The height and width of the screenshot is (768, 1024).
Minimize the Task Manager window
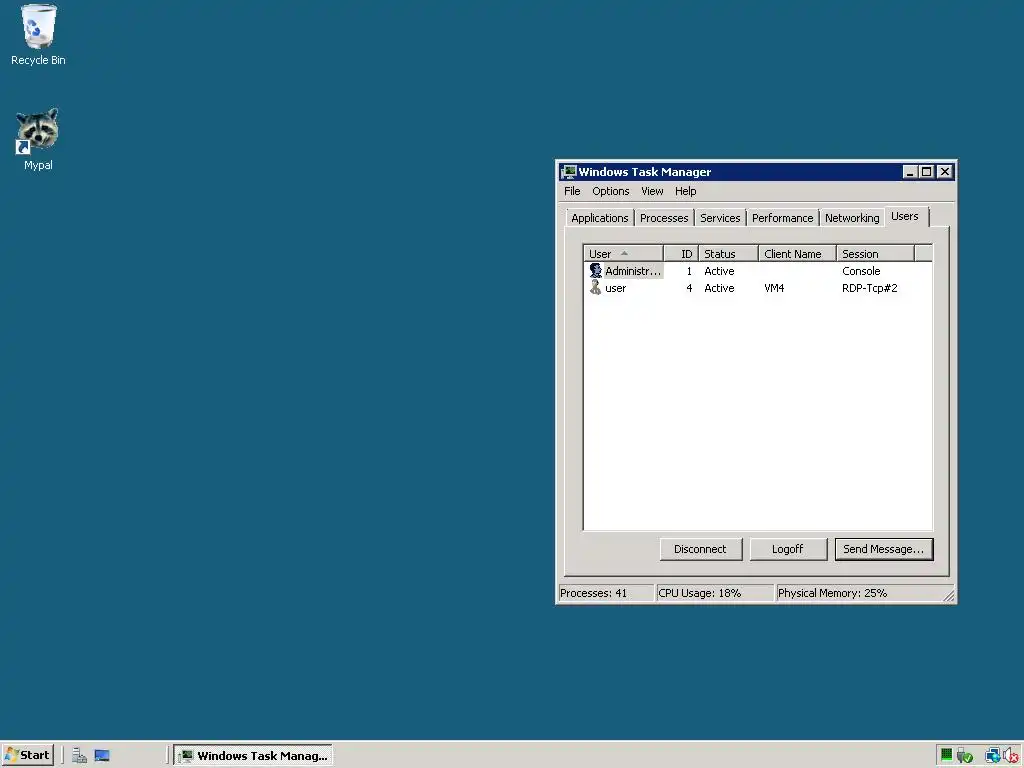click(x=910, y=172)
